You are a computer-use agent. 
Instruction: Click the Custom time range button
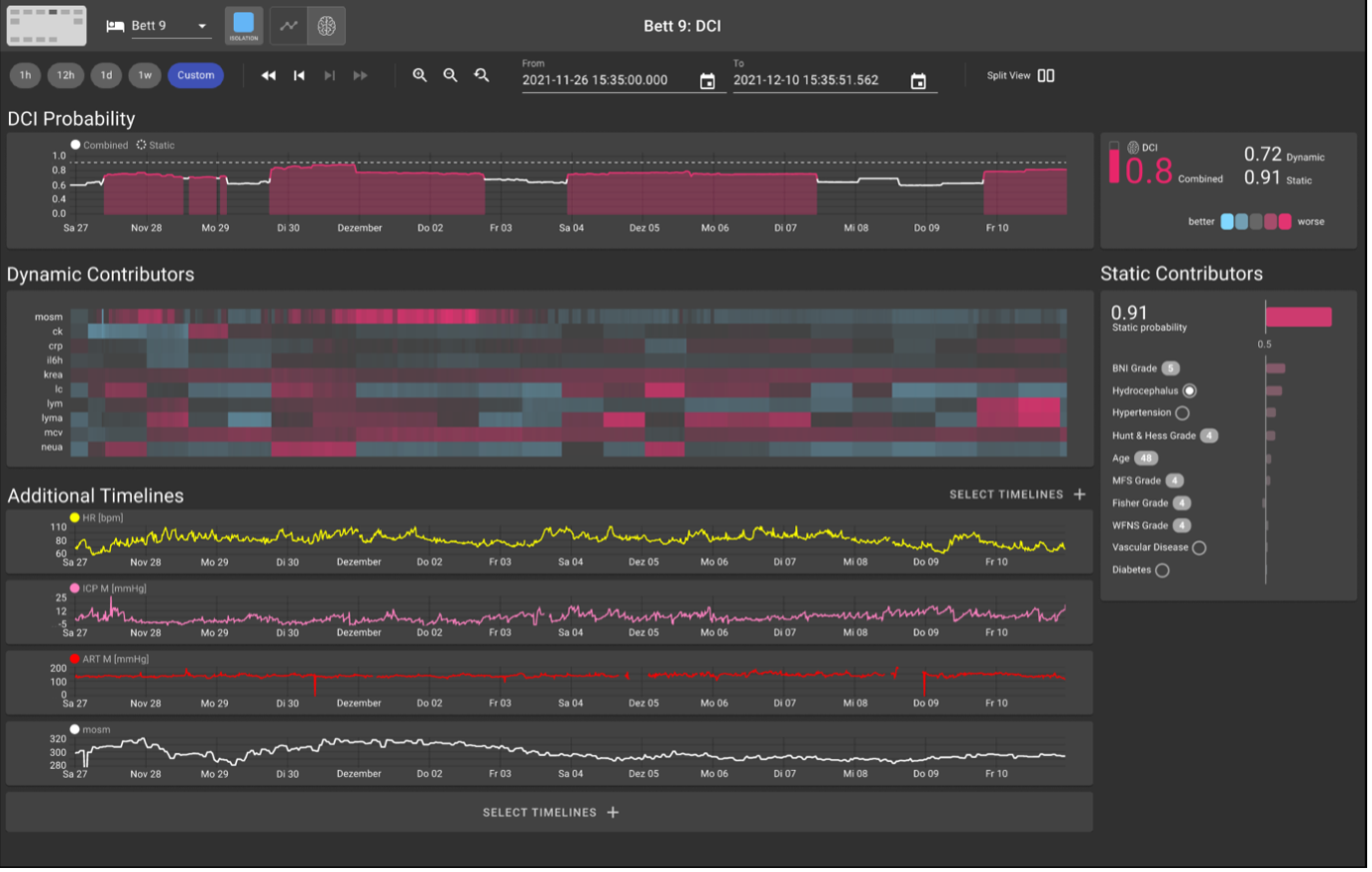195,75
